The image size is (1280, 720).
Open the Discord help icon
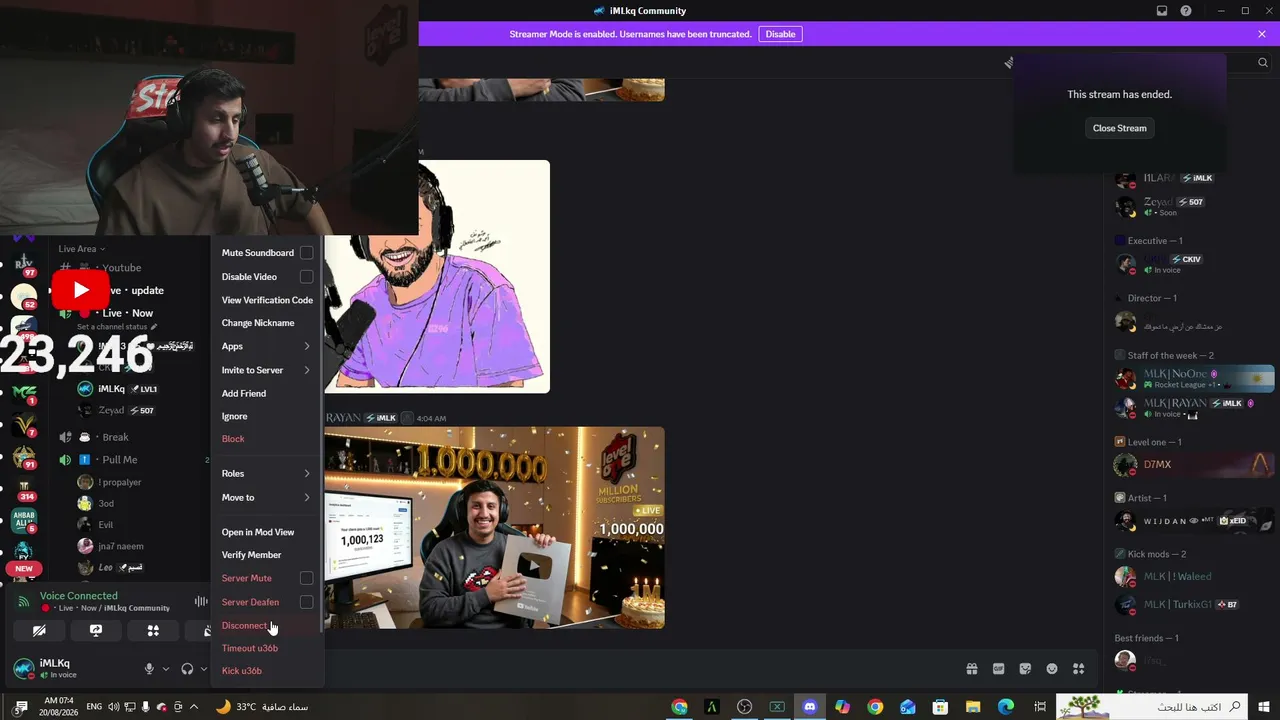coord(1186,11)
